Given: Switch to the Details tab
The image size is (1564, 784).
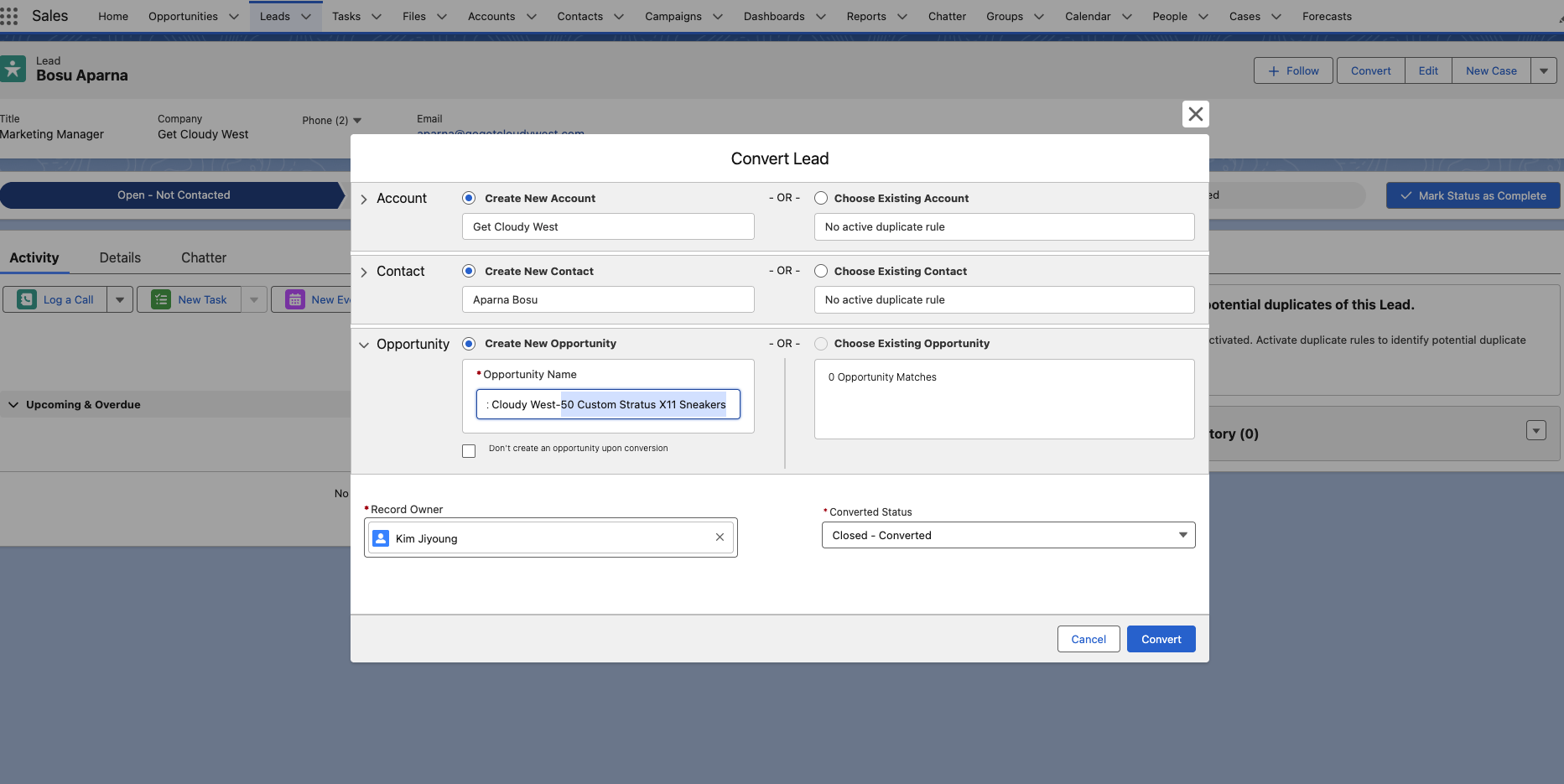Looking at the screenshot, I should pos(120,258).
